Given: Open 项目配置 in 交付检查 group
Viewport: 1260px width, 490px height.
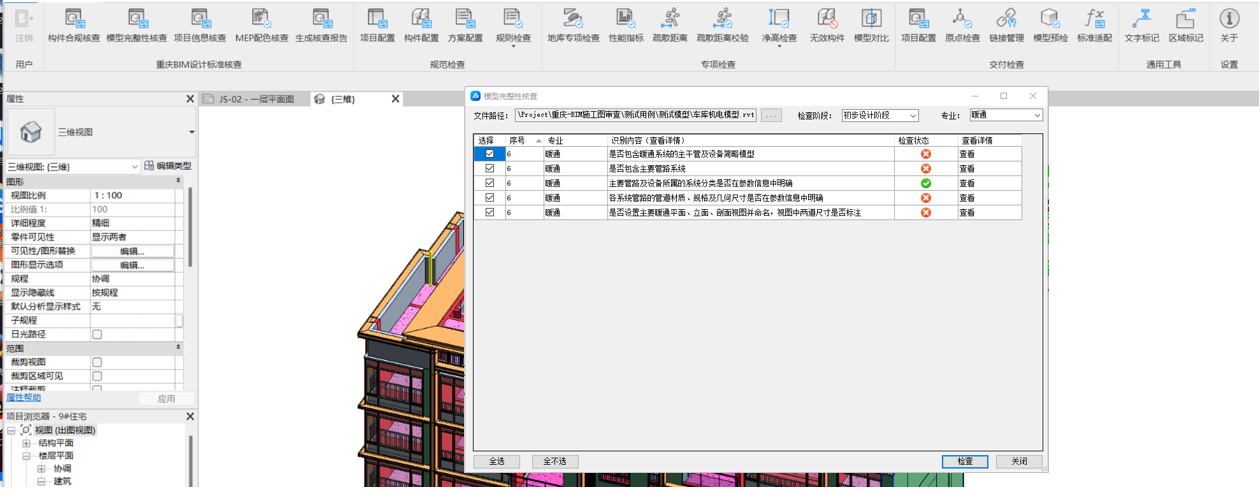Looking at the screenshot, I should [918, 26].
